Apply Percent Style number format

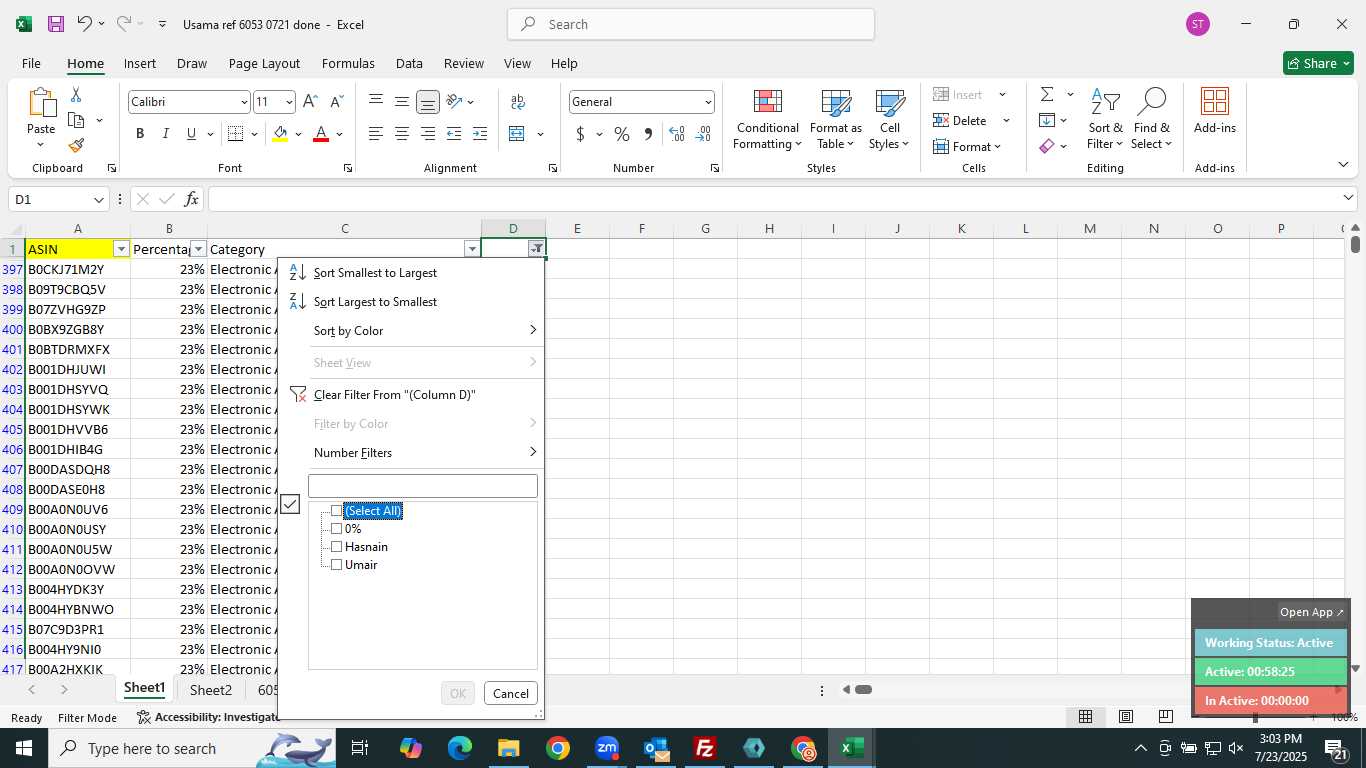coord(622,133)
